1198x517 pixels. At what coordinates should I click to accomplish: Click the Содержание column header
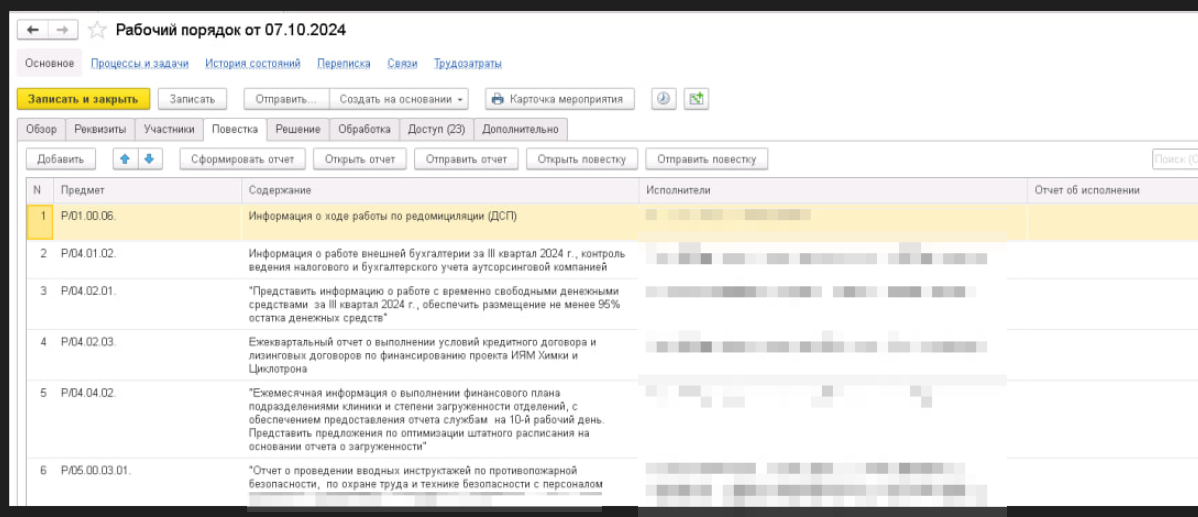pyautogui.click(x=441, y=190)
